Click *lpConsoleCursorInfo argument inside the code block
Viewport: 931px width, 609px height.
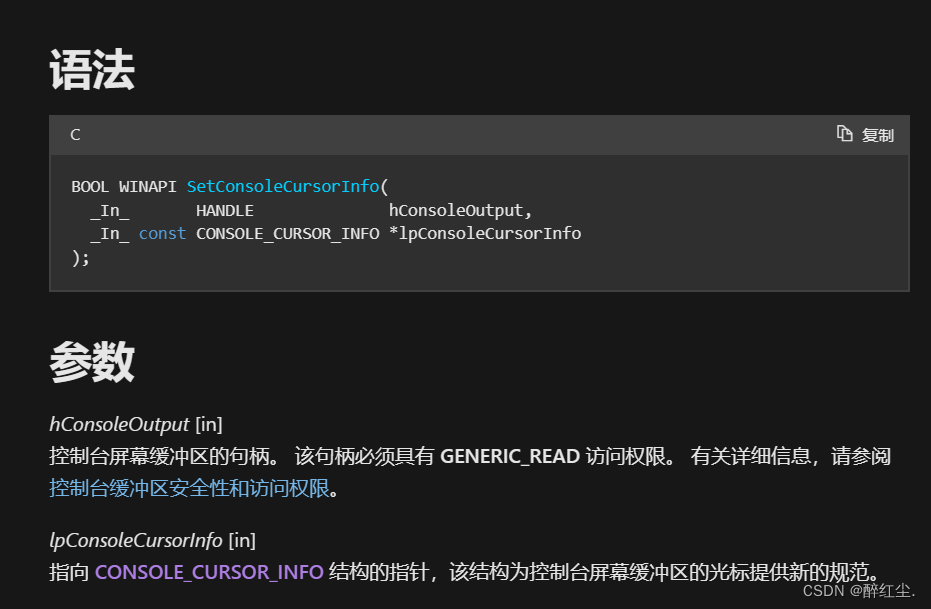pos(485,234)
